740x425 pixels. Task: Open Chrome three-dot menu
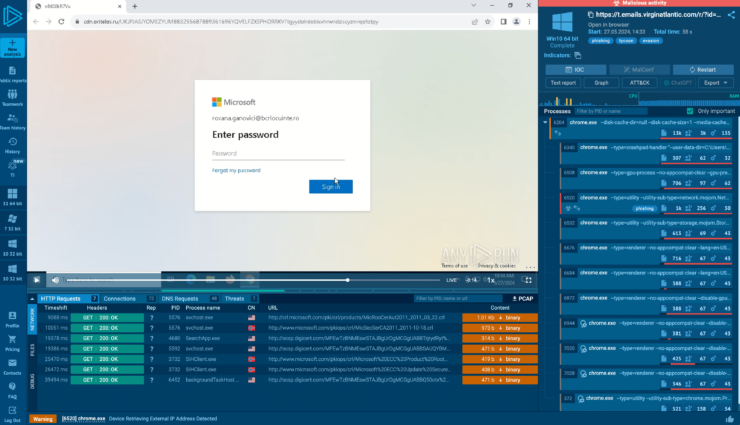tap(529, 22)
